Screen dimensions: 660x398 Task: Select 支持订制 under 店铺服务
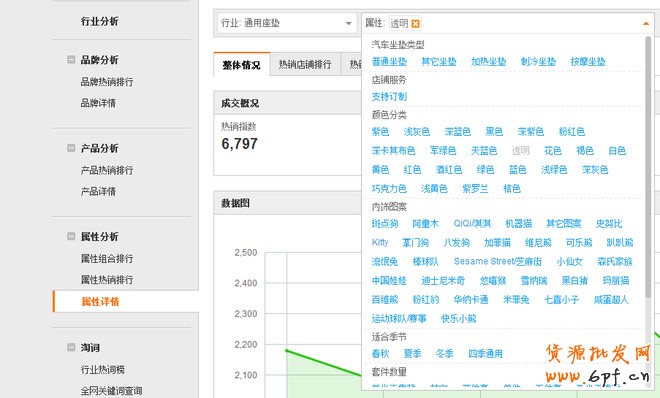[389, 96]
